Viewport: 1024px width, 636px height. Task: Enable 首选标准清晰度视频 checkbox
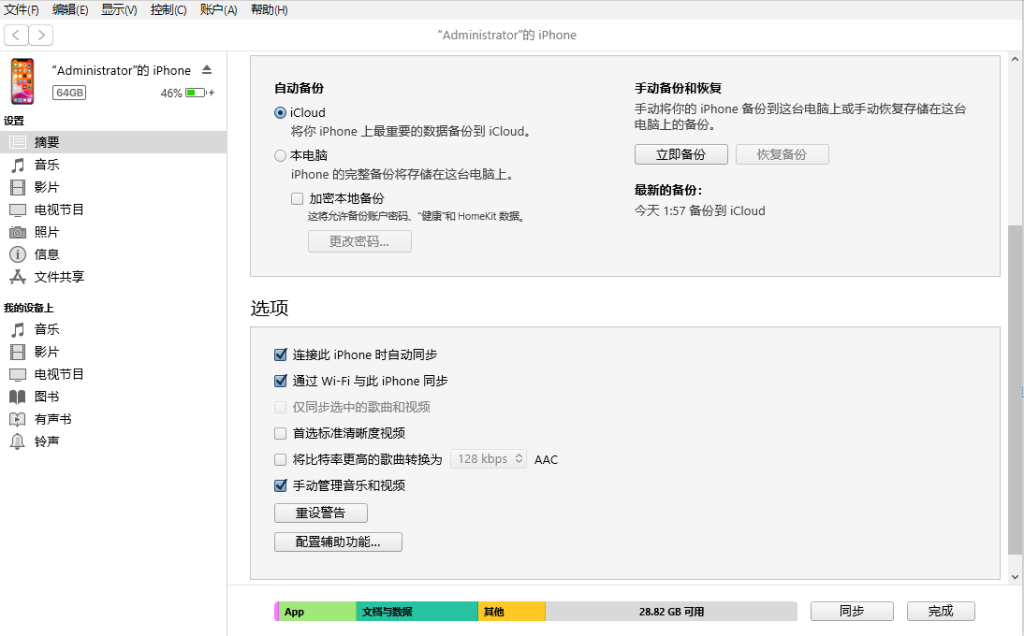click(280, 433)
